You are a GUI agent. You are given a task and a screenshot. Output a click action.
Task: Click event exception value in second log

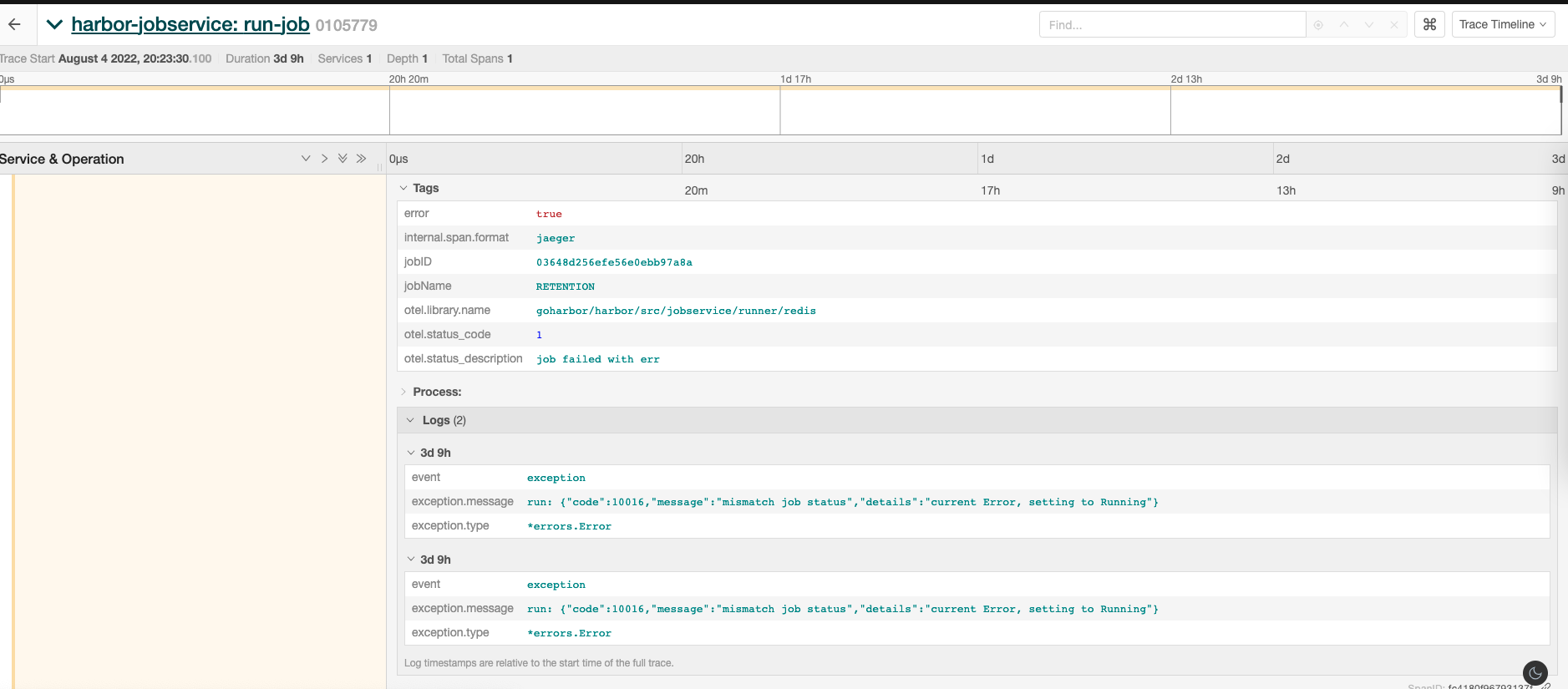pyautogui.click(x=556, y=585)
